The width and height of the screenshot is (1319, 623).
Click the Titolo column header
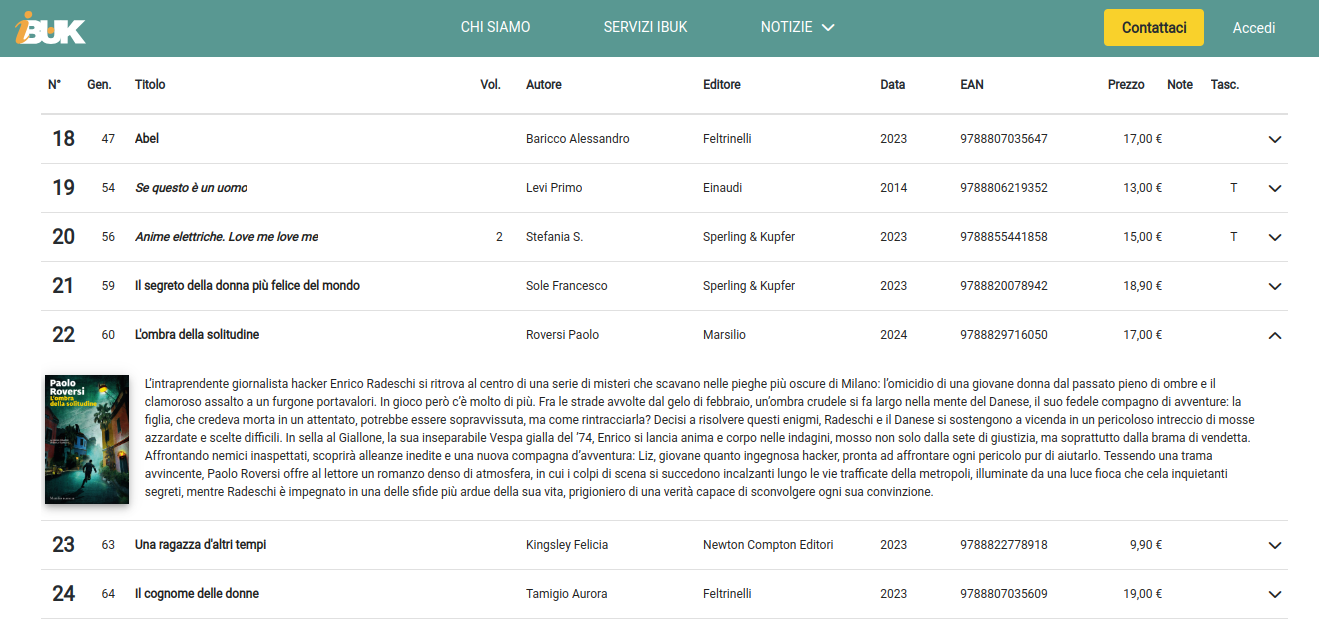150,85
